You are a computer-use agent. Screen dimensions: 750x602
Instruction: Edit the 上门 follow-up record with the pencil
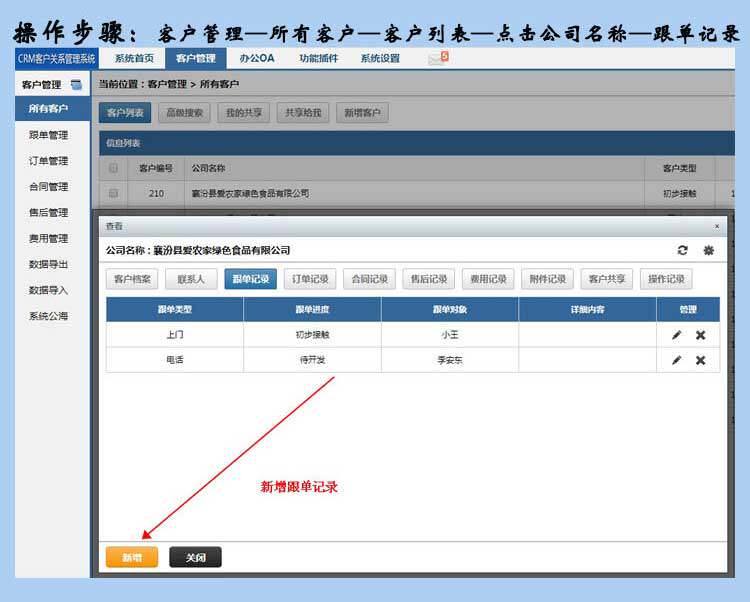(x=677, y=335)
